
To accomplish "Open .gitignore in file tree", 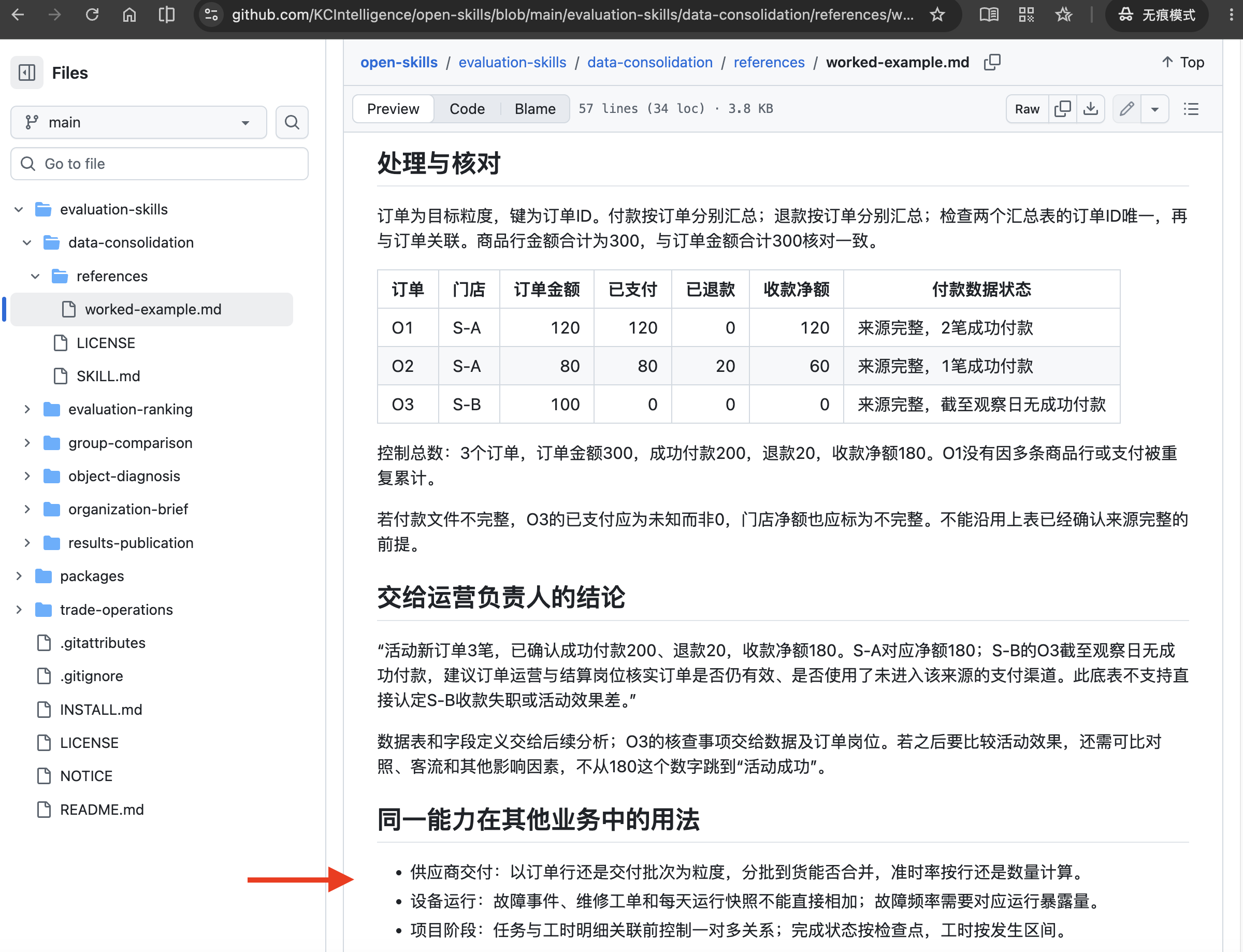I will [x=91, y=676].
